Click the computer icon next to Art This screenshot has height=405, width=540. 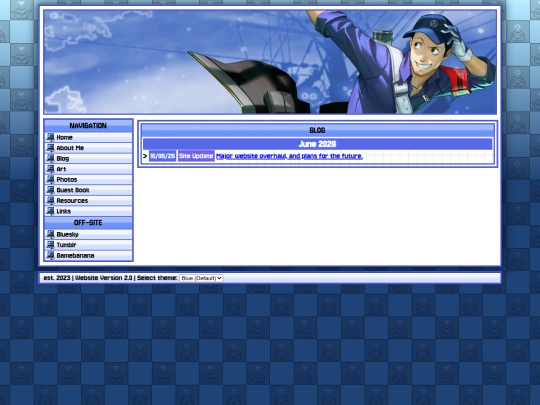[x=50, y=169]
